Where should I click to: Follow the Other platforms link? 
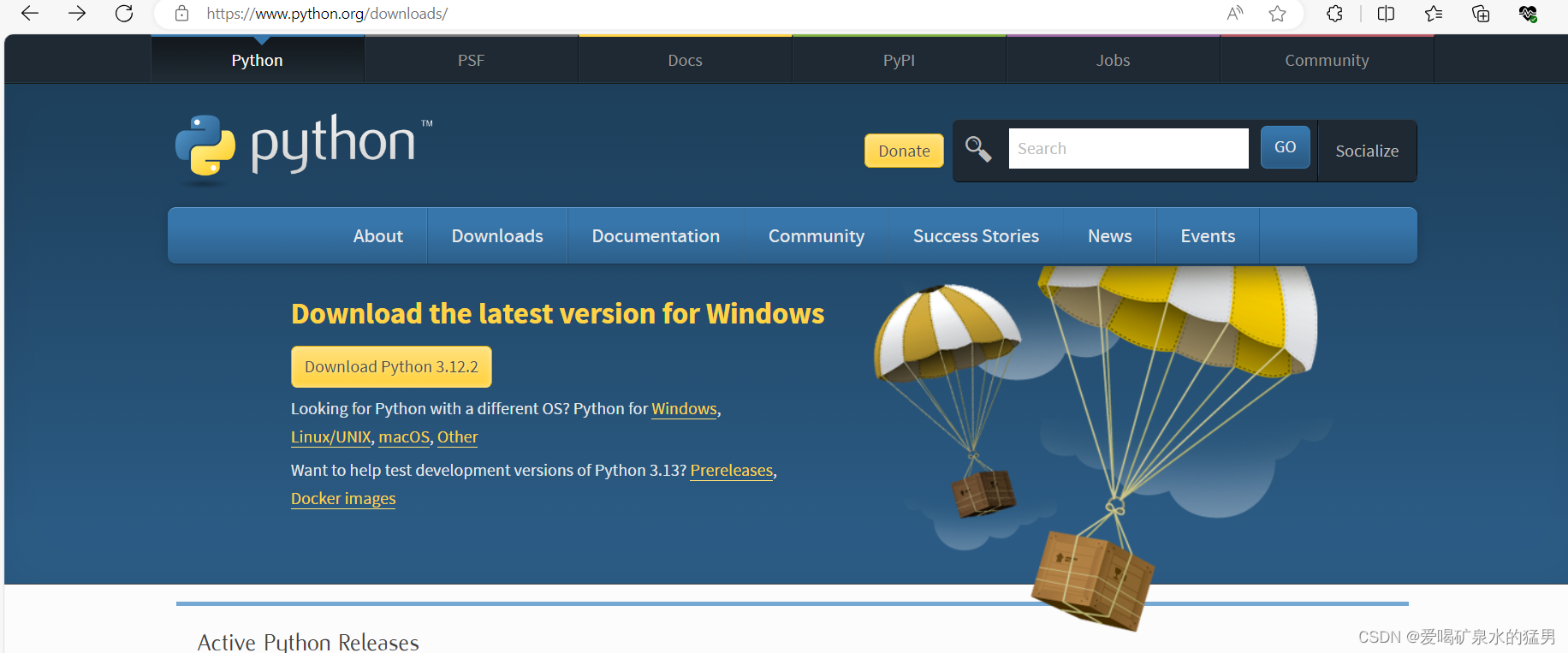[x=458, y=436]
